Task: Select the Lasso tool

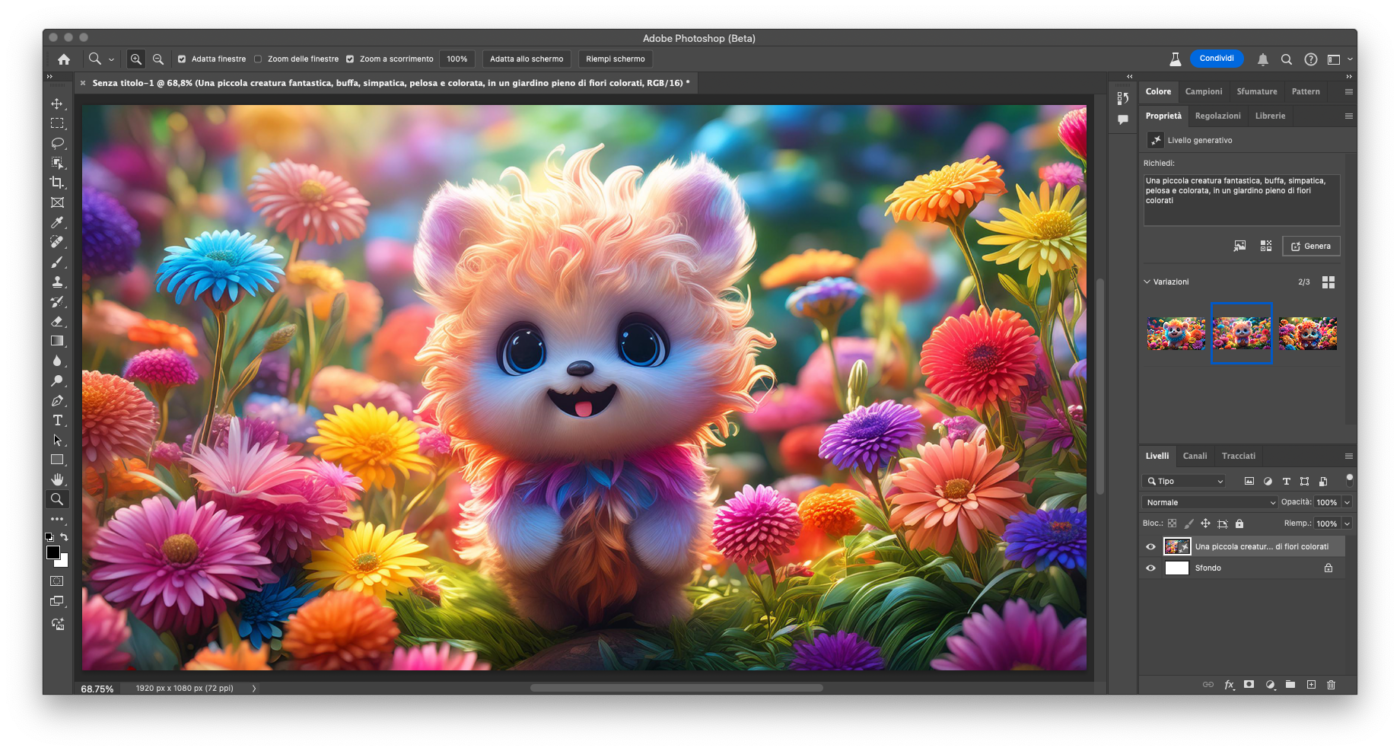Action: click(57, 143)
